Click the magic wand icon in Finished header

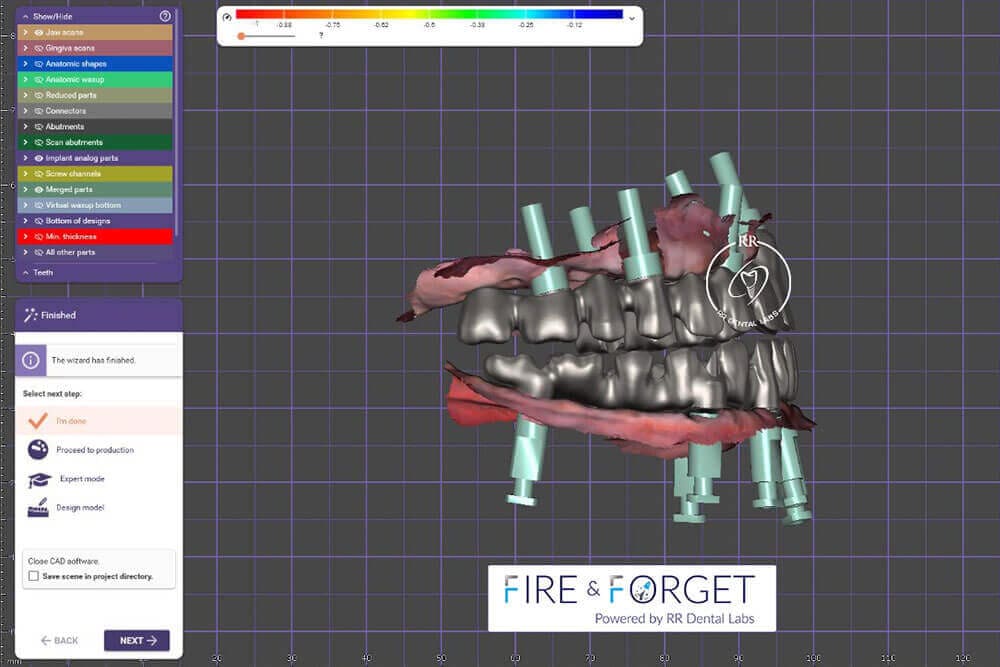(x=30, y=315)
